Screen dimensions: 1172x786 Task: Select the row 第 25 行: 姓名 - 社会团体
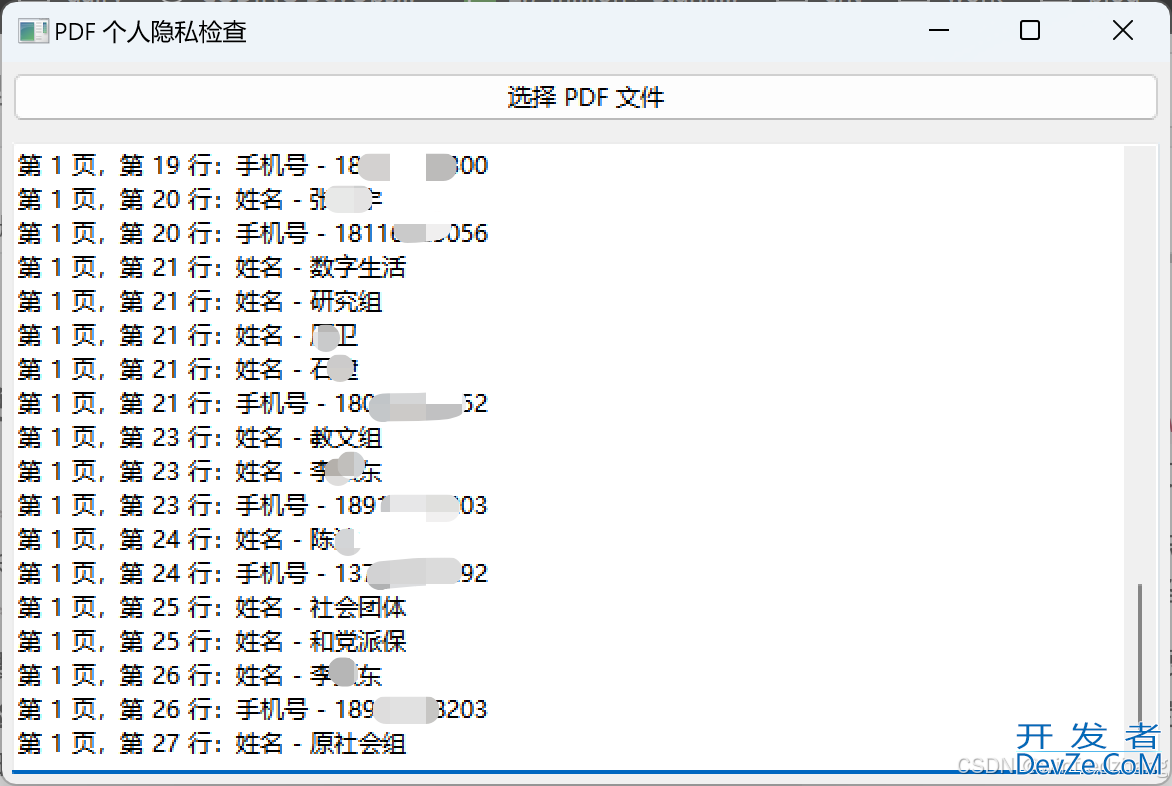pos(212,607)
